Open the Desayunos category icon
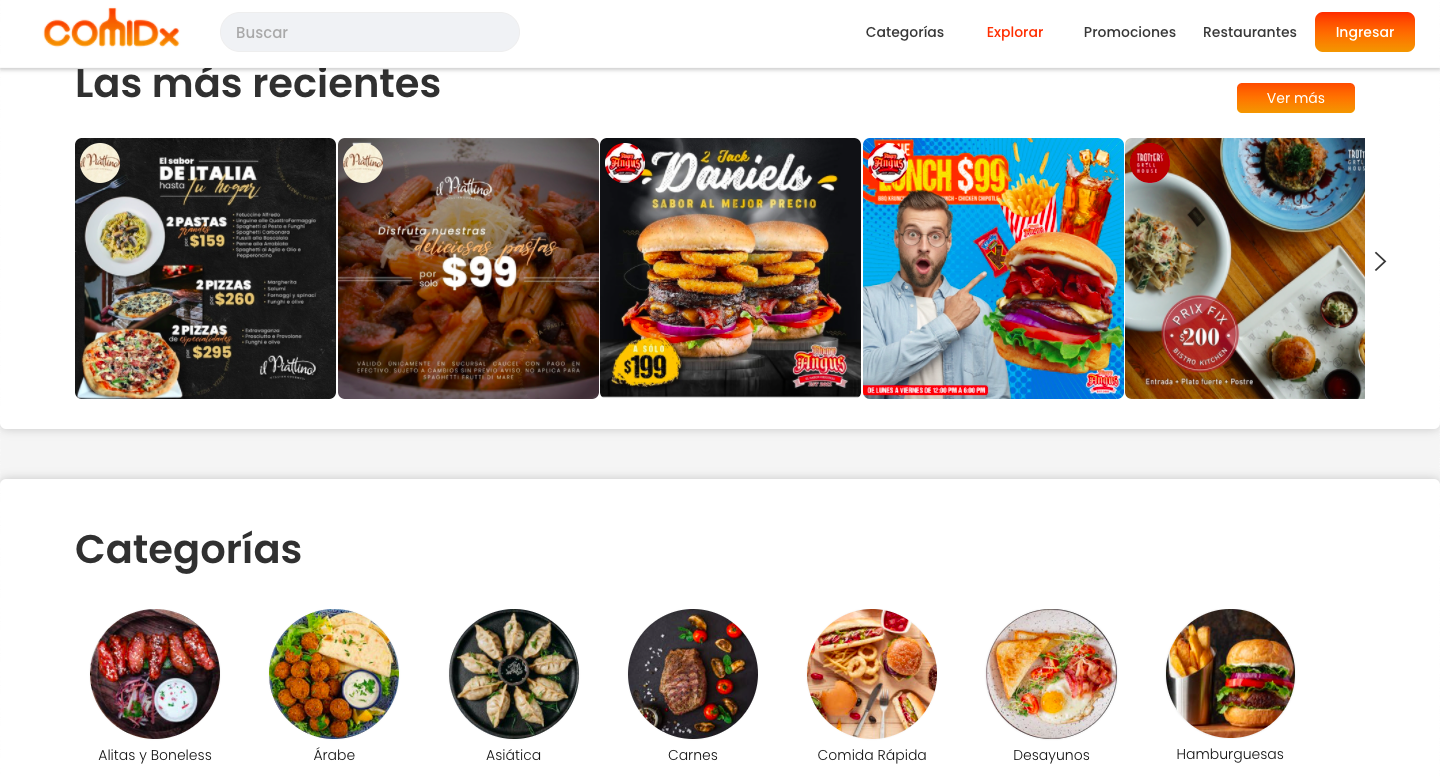Image resolution: width=1440 pixels, height=776 pixels. point(1051,674)
